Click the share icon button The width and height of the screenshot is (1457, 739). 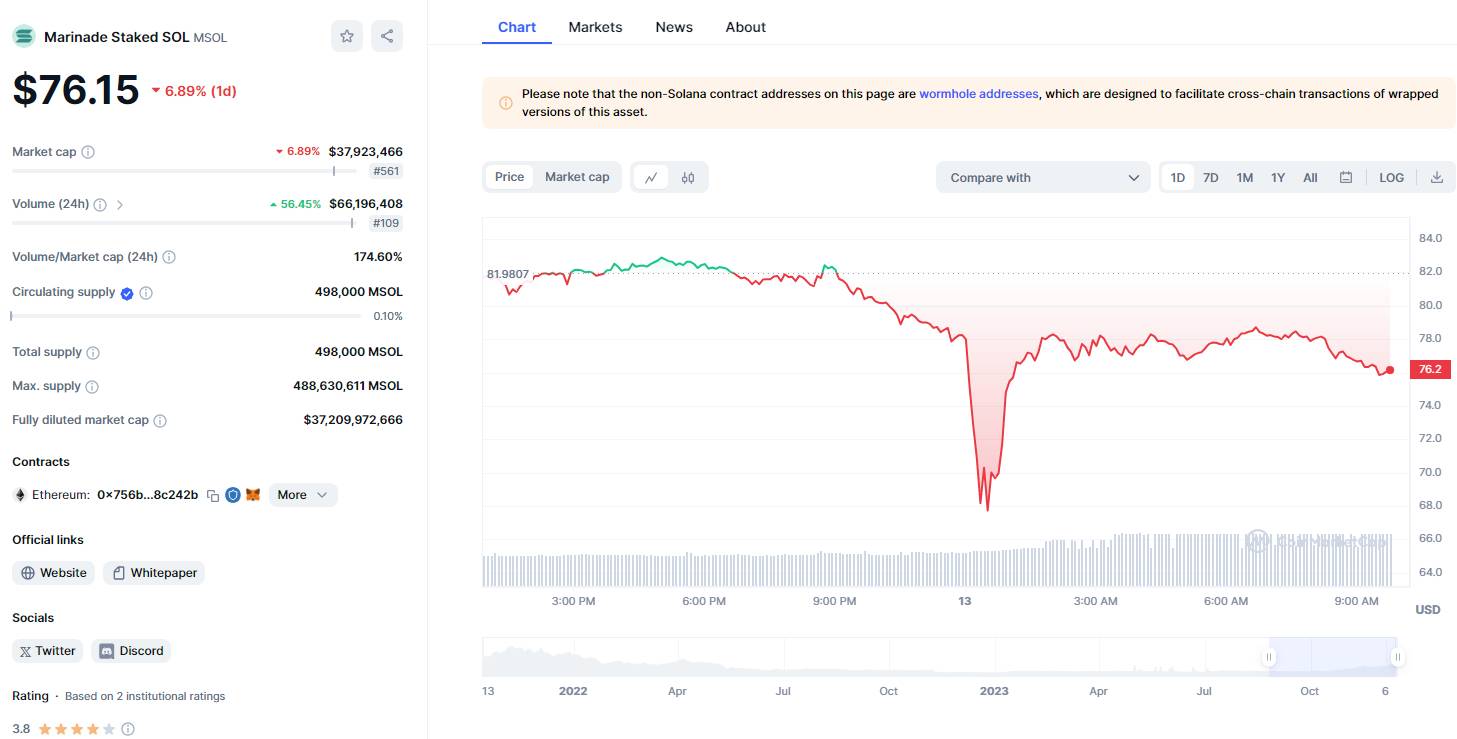click(x=387, y=36)
